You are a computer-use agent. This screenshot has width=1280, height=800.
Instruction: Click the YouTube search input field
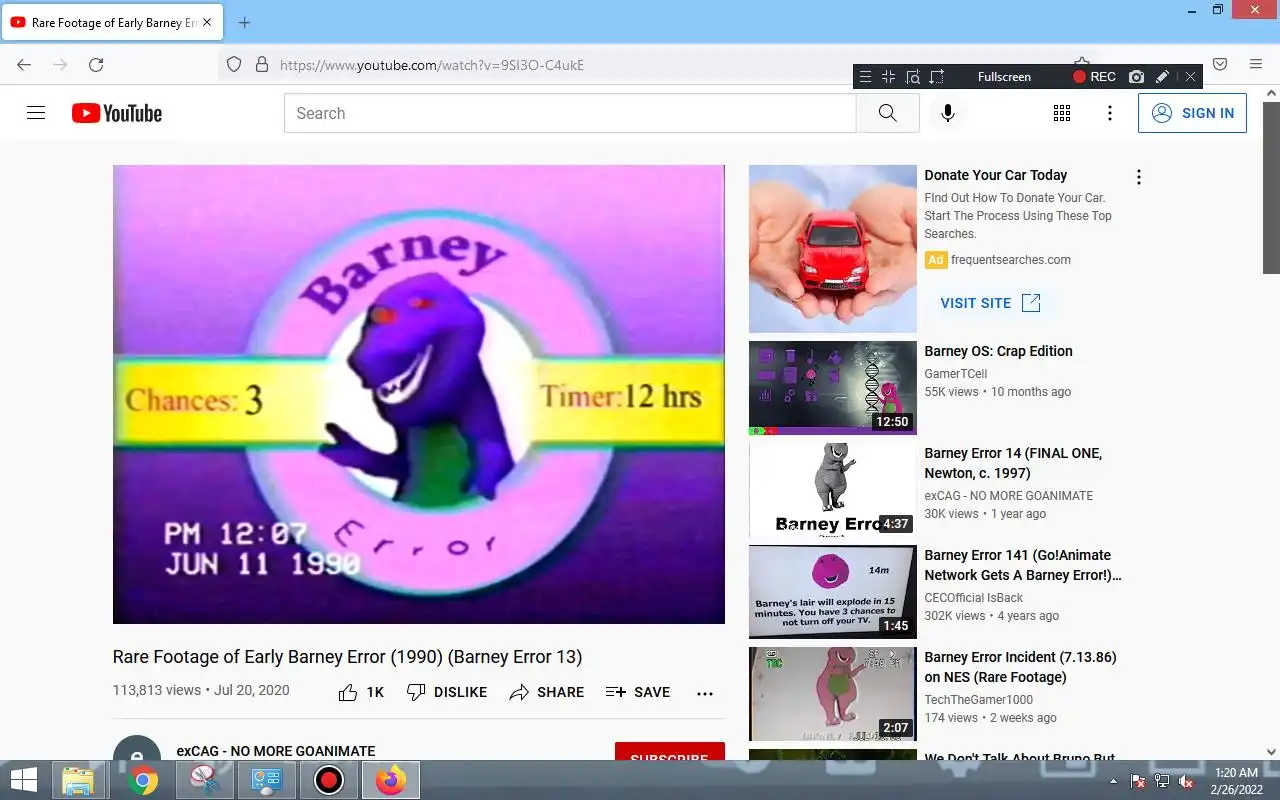point(570,113)
